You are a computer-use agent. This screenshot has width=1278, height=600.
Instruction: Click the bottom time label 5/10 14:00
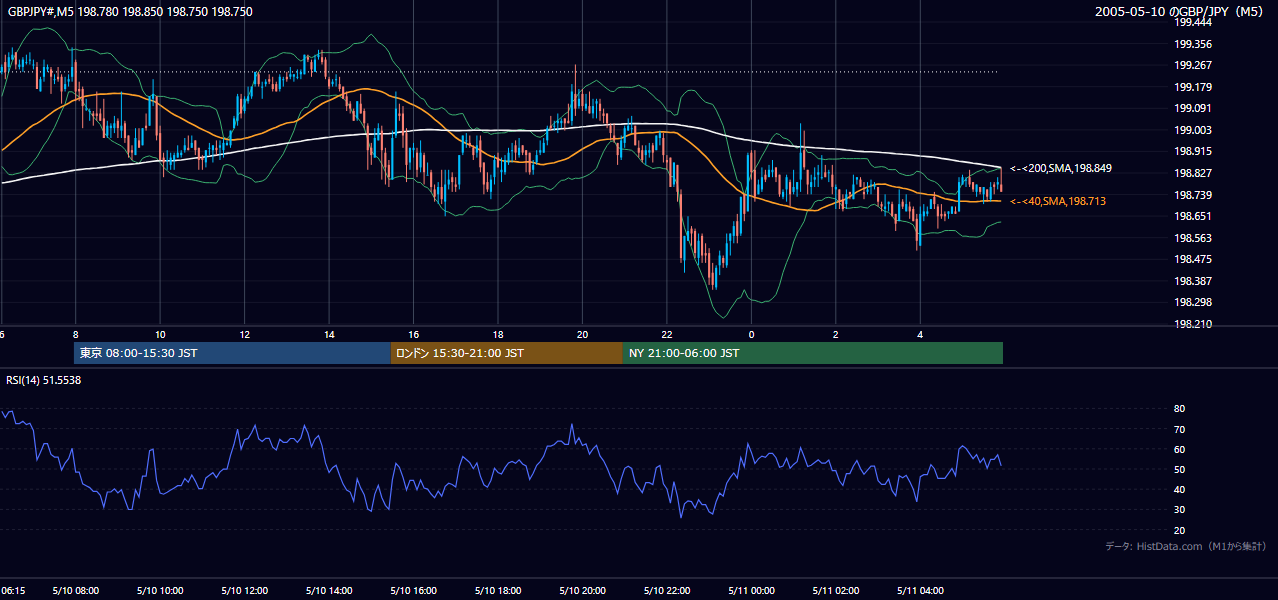tap(329, 591)
